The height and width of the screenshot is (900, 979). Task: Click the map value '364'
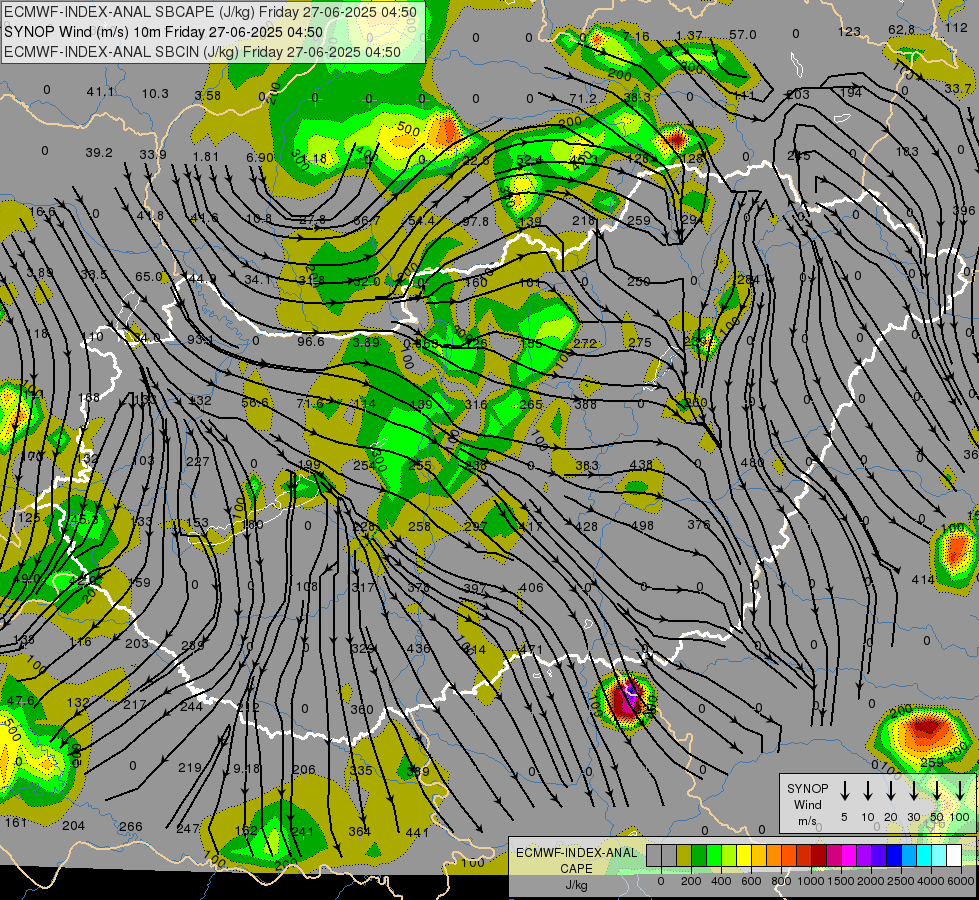(359, 831)
